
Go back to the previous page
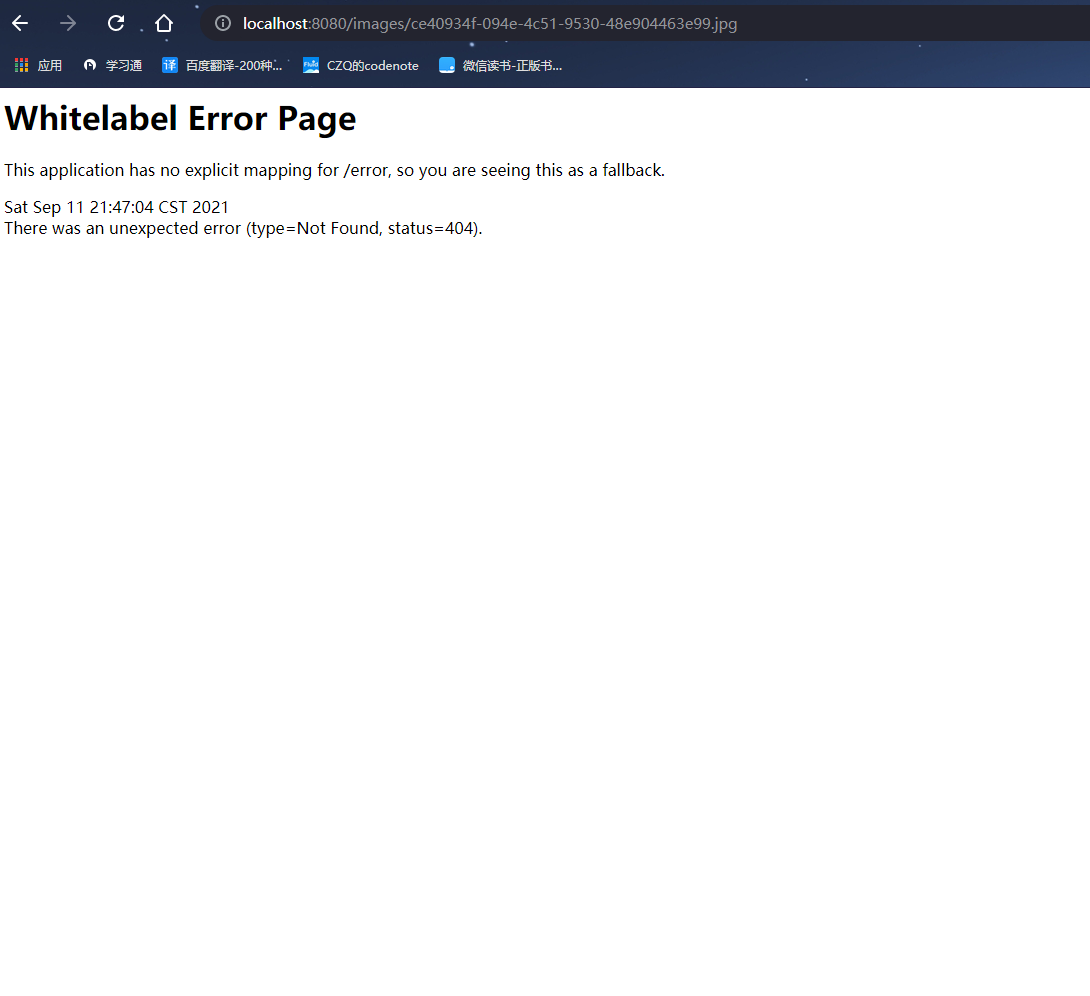click(20, 23)
